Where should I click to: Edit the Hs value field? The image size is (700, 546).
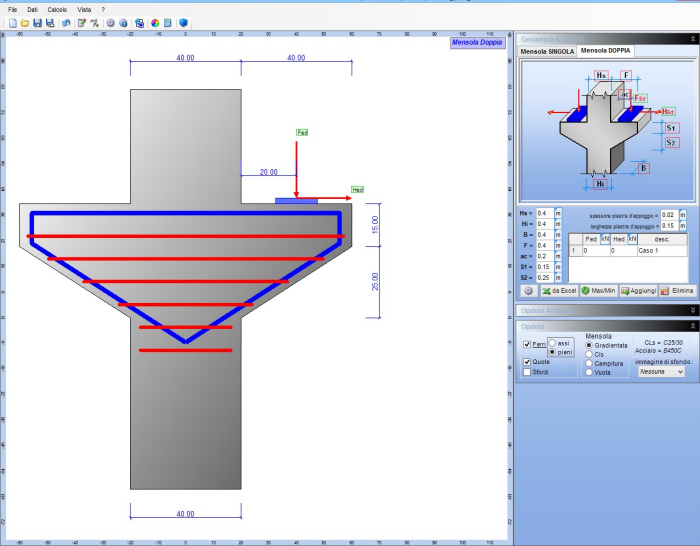[545, 213]
